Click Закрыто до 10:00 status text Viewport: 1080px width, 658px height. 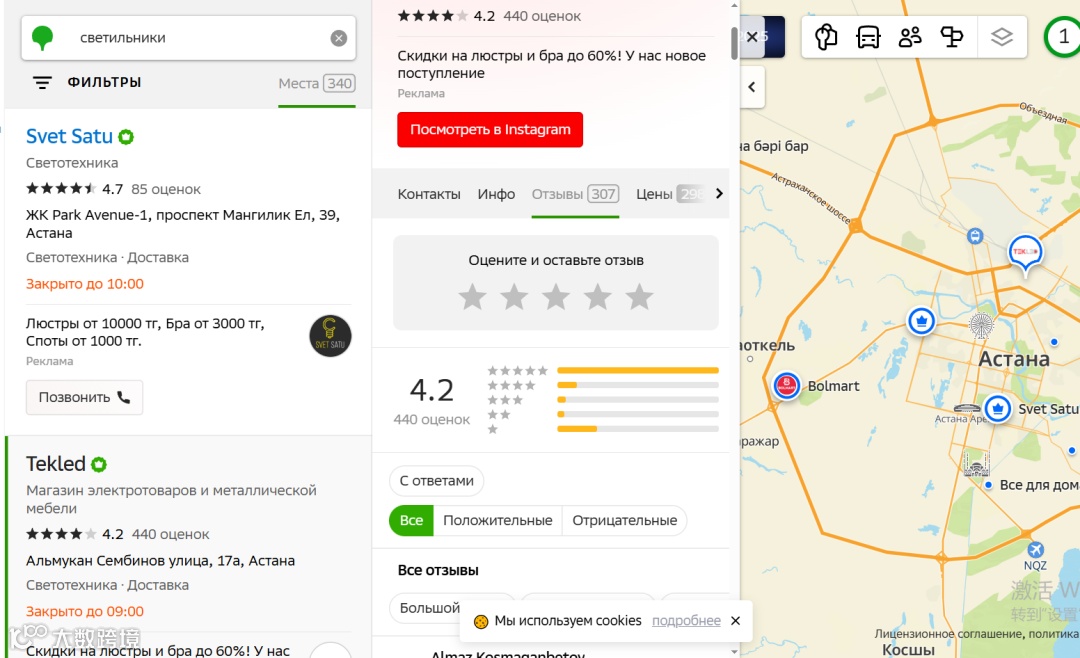coord(85,284)
